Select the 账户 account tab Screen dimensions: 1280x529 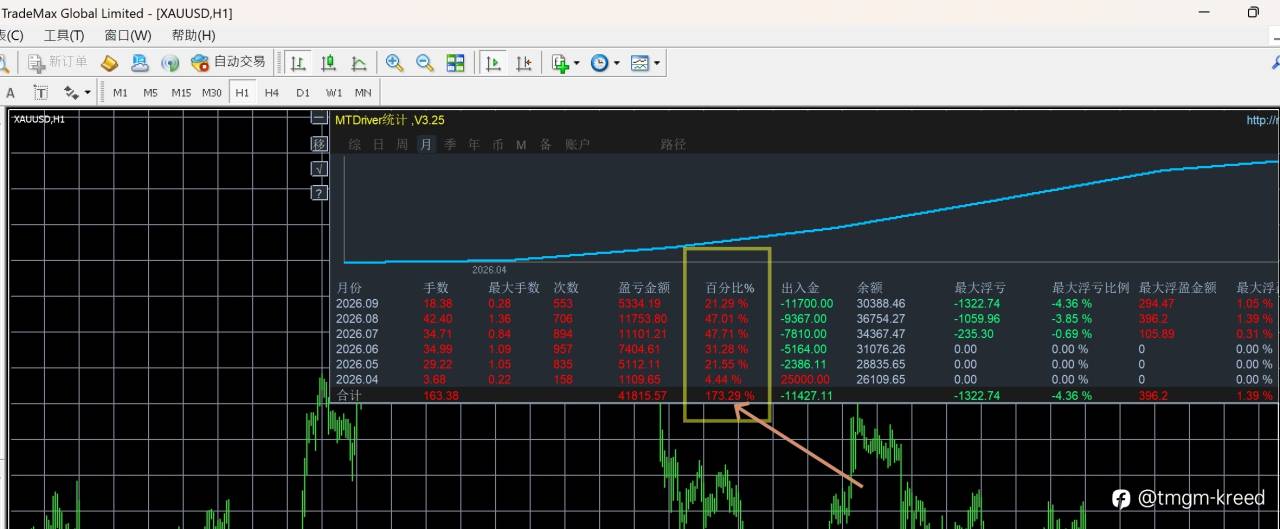(x=578, y=144)
